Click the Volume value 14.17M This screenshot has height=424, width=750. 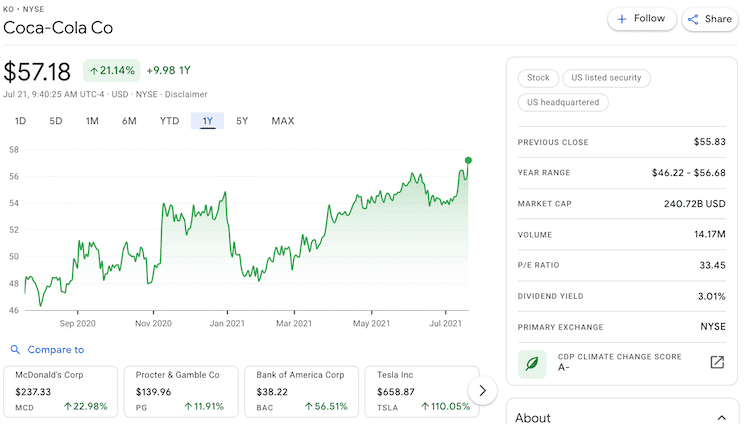click(x=710, y=234)
